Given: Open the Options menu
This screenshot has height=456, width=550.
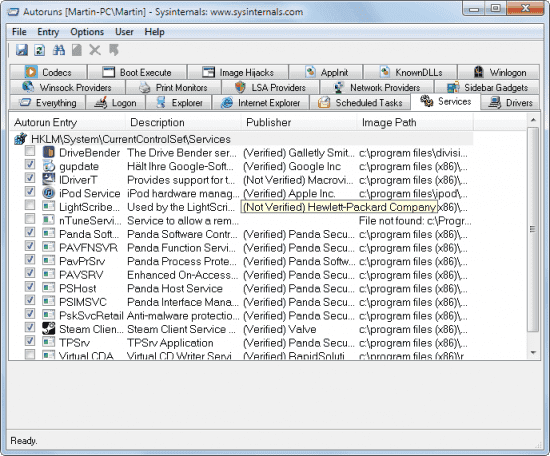Looking at the screenshot, I should point(87,32).
